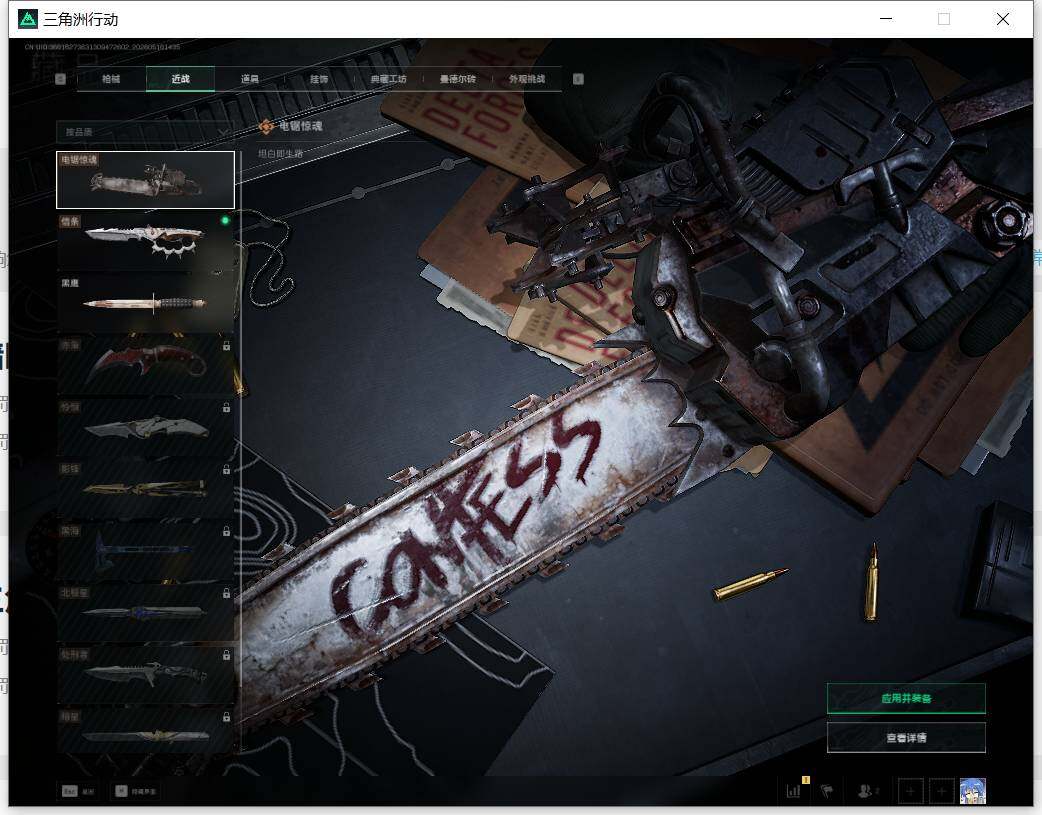Select the 北极星 blue dagger skin thumbnail
Viewport: 1042px width, 815px height.
pos(146,612)
